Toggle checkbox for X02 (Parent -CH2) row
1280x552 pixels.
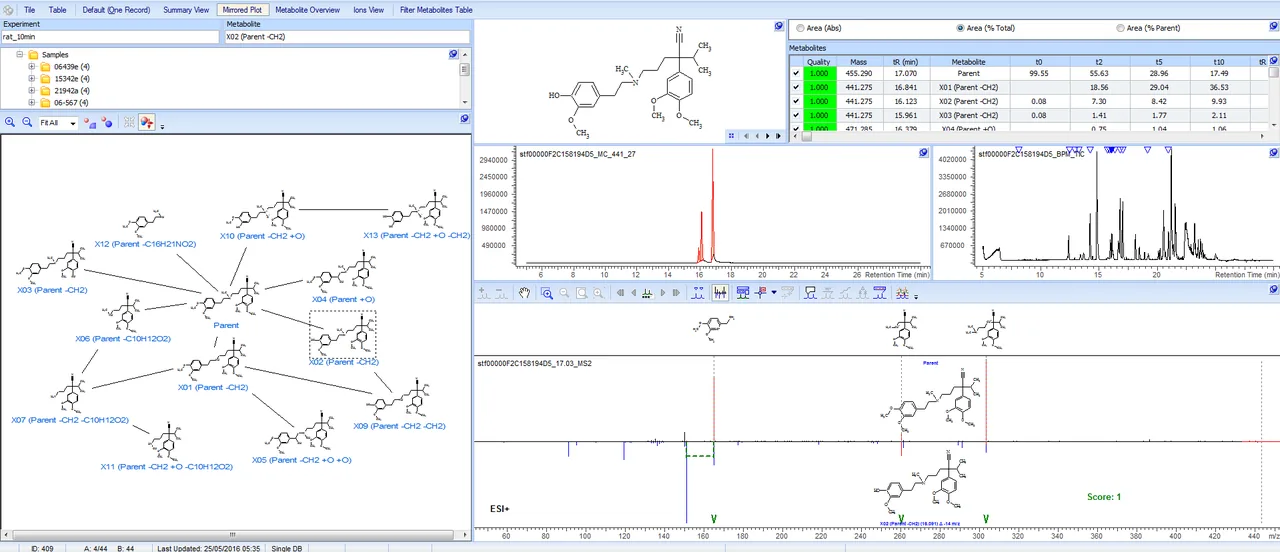point(796,102)
